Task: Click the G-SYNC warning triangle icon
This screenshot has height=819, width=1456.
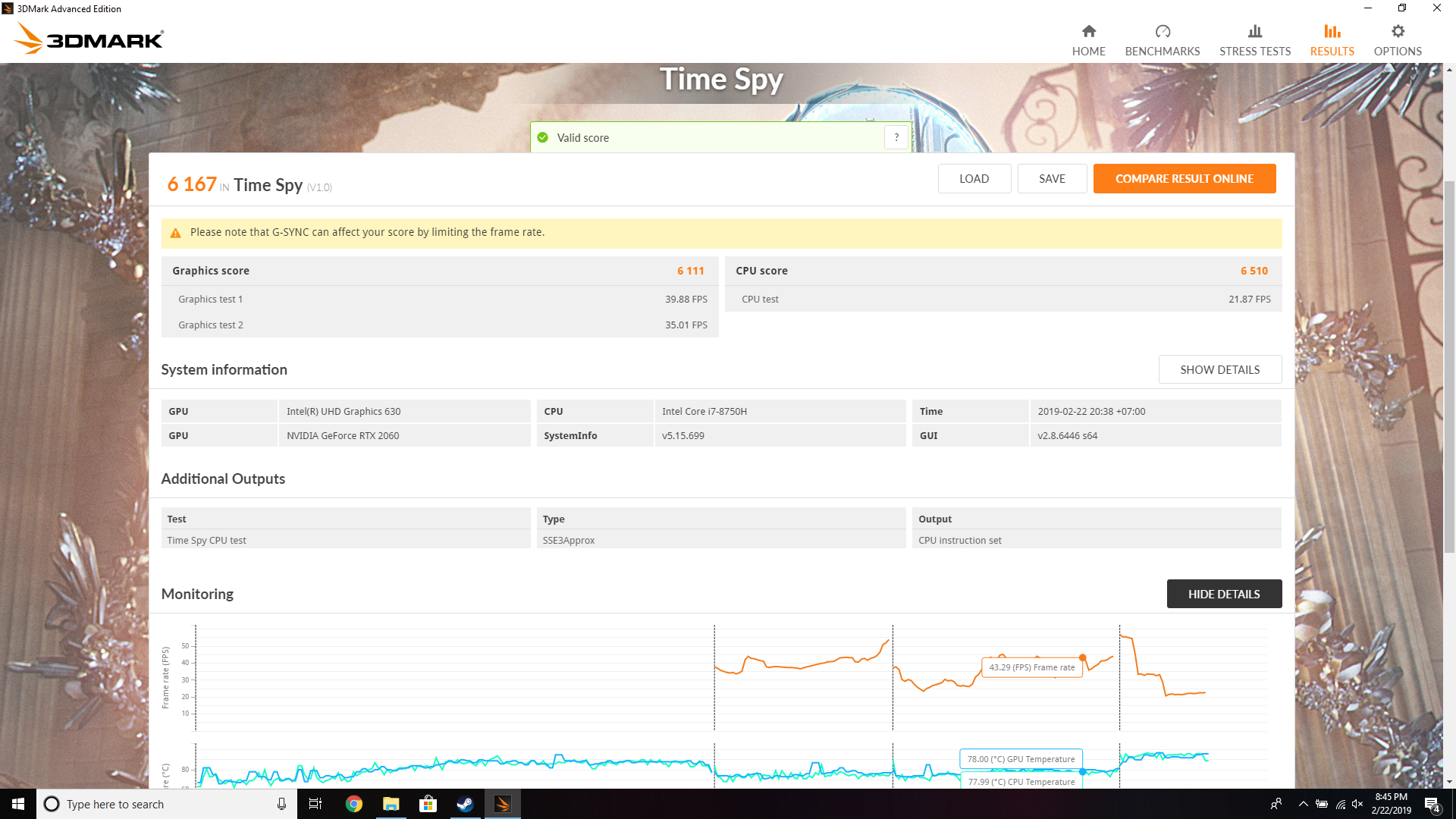Action: pyautogui.click(x=175, y=233)
